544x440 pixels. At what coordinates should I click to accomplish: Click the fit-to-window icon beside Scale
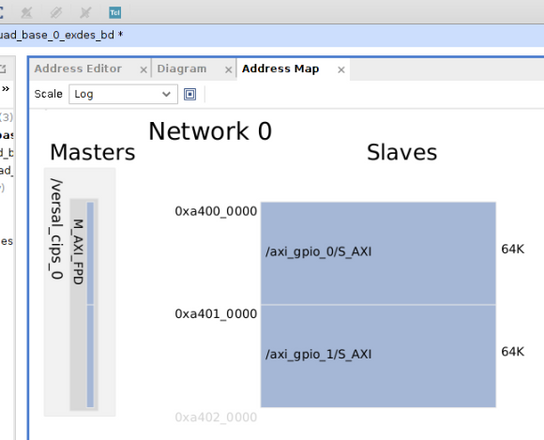[x=190, y=94]
